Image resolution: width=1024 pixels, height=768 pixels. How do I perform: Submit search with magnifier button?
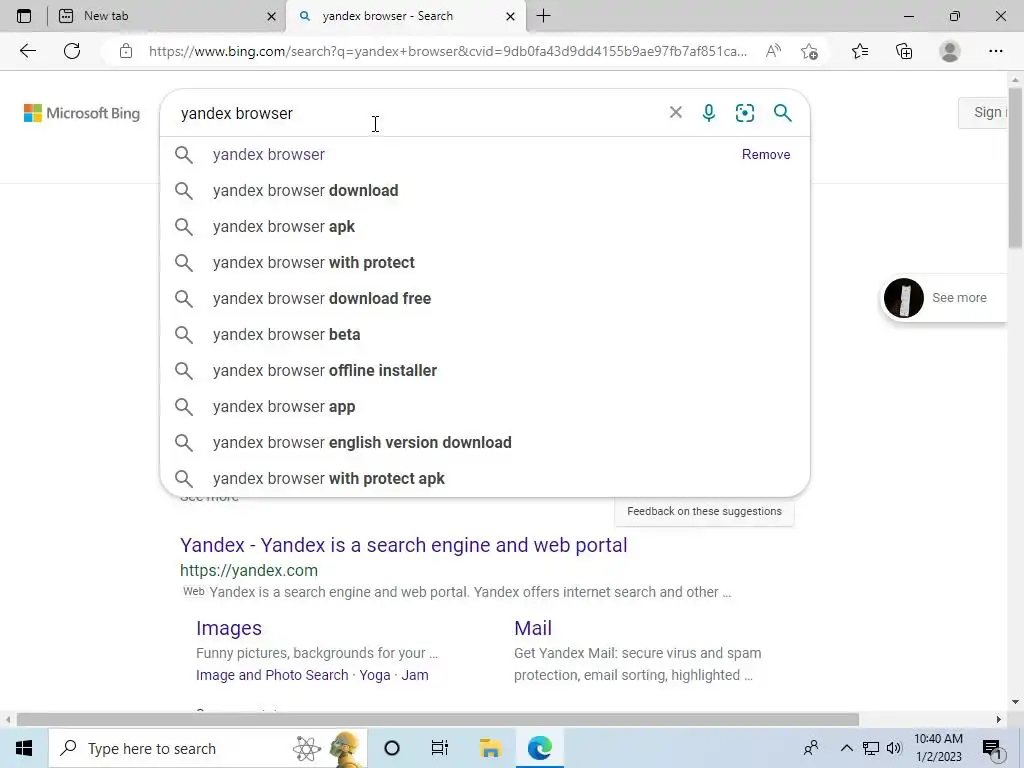(782, 112)
